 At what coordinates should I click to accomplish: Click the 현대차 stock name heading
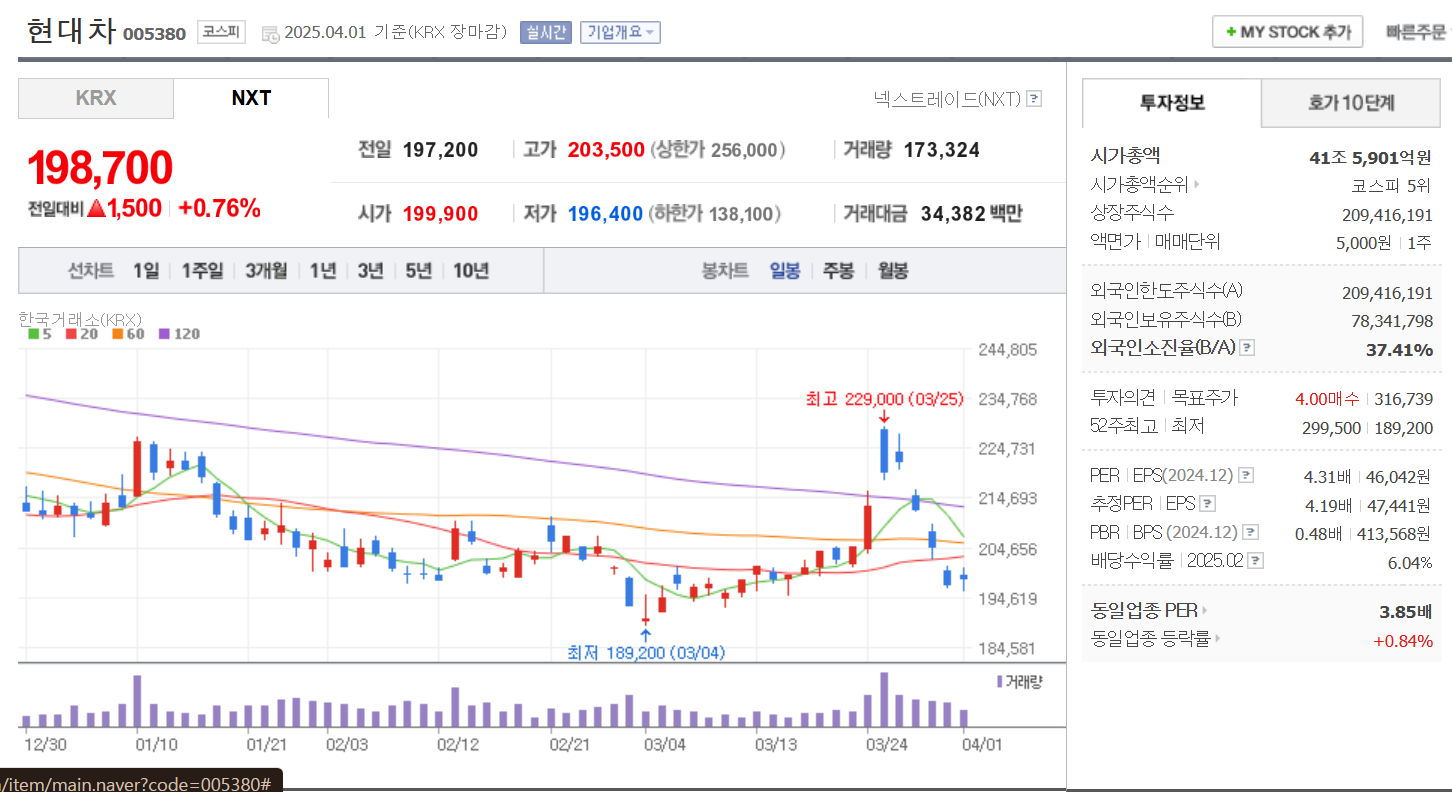click(71, 31)
